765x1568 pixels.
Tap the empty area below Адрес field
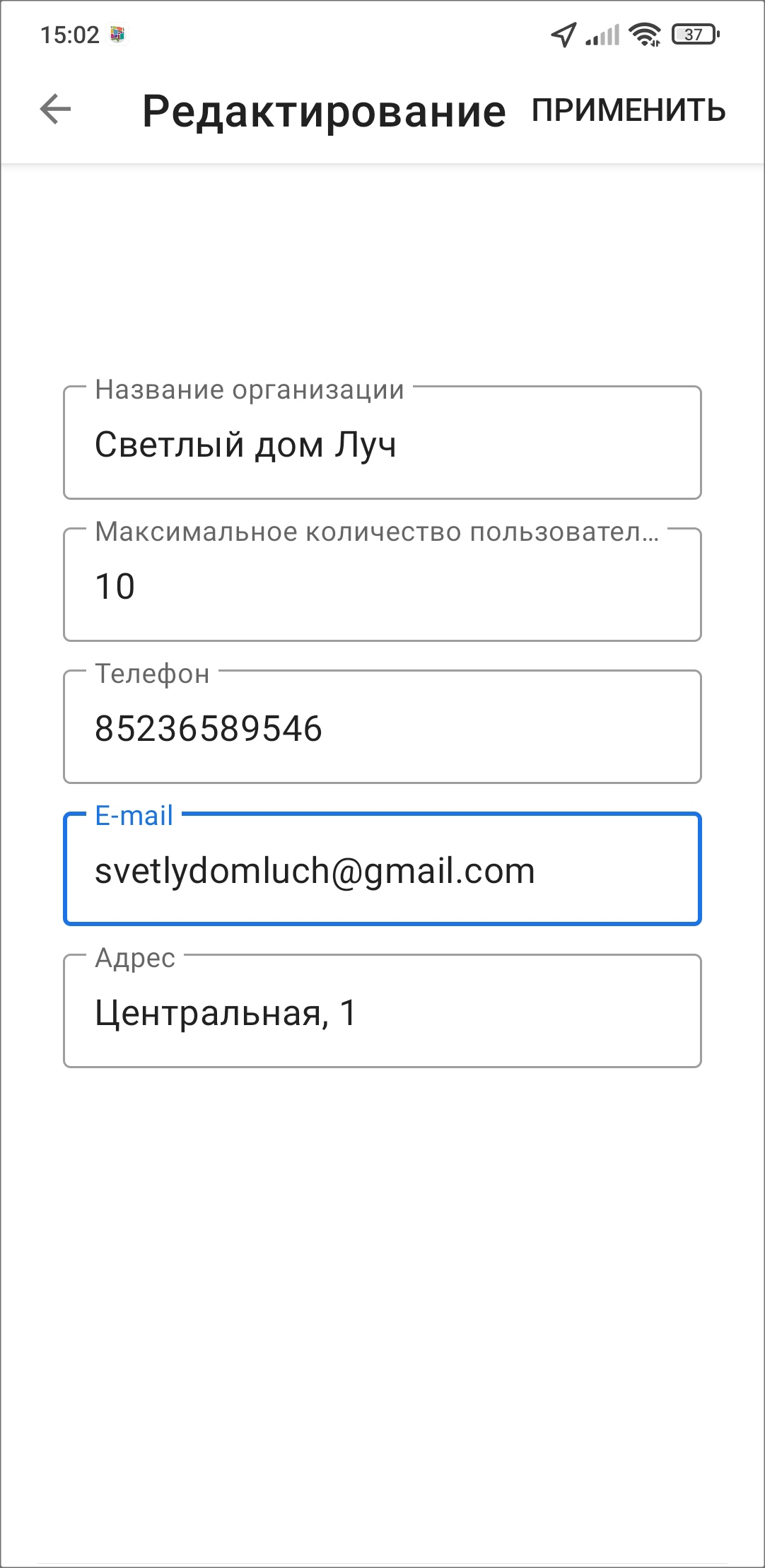point(382,1272)
